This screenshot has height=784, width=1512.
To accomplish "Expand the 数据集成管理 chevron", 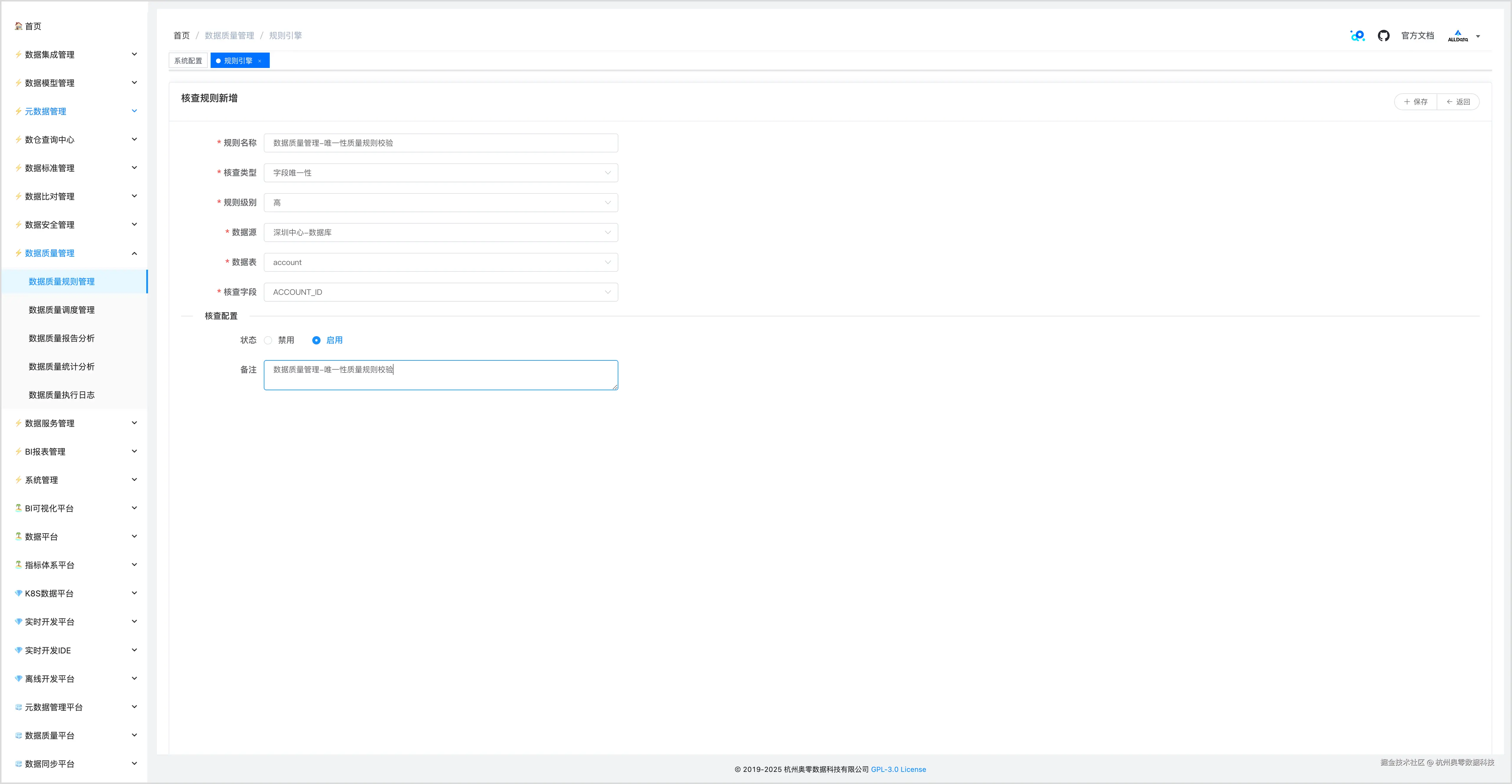I will pyautogui.click(x=134, y=55).
